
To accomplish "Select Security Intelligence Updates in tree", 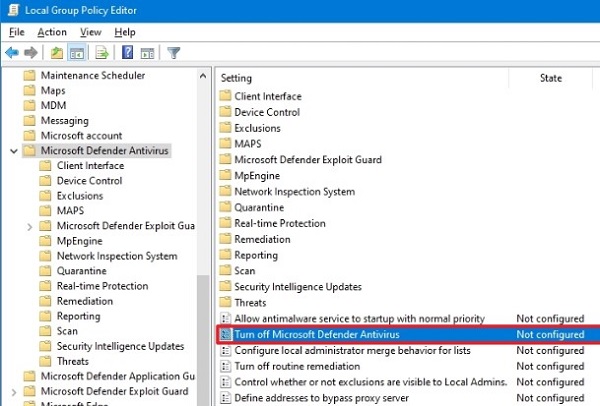I will click(121, 346).
